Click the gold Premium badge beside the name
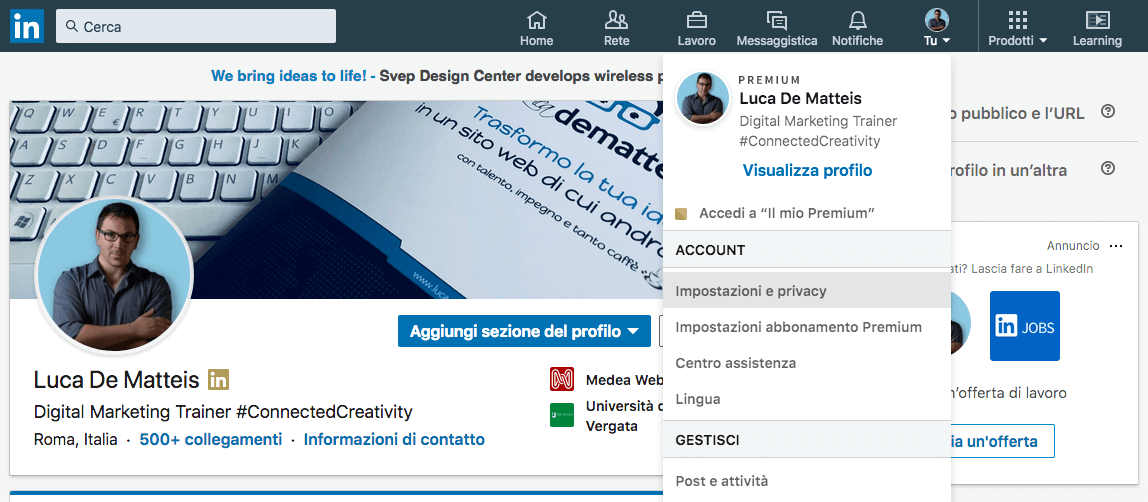 [x=218, y=380]
